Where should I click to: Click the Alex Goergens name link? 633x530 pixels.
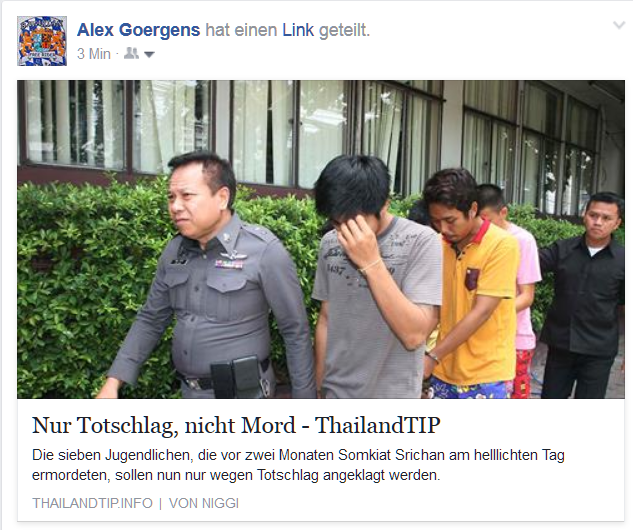tap(138, 30)
